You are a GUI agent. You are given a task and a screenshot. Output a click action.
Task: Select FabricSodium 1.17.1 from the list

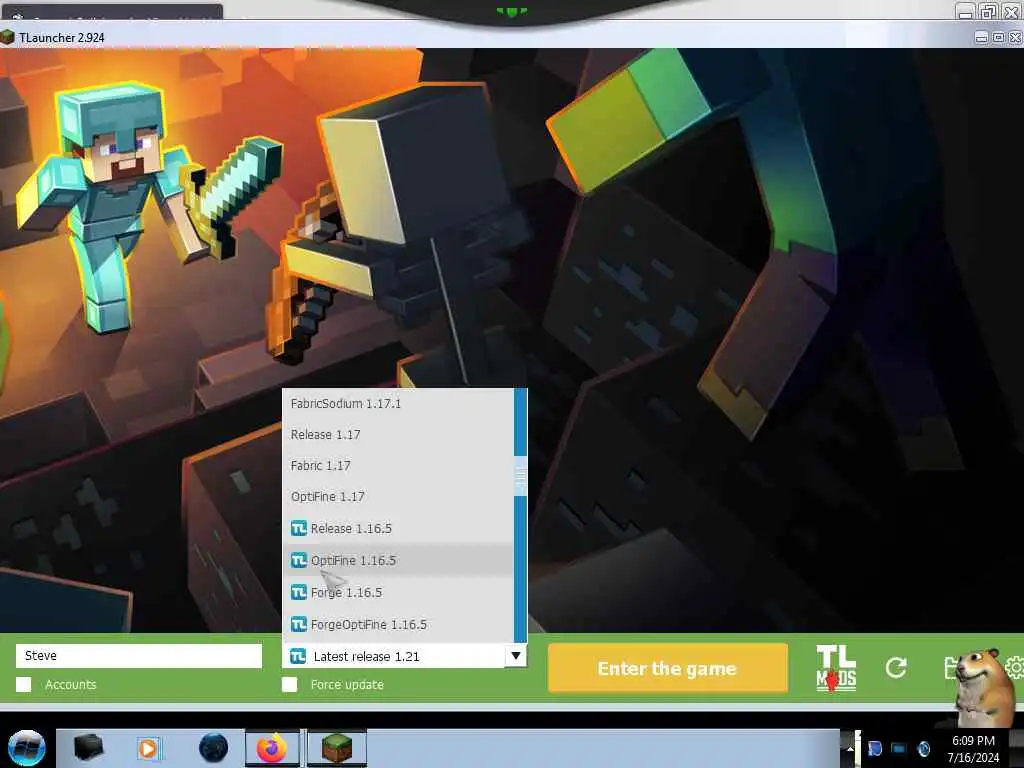[x=398, y=404]
